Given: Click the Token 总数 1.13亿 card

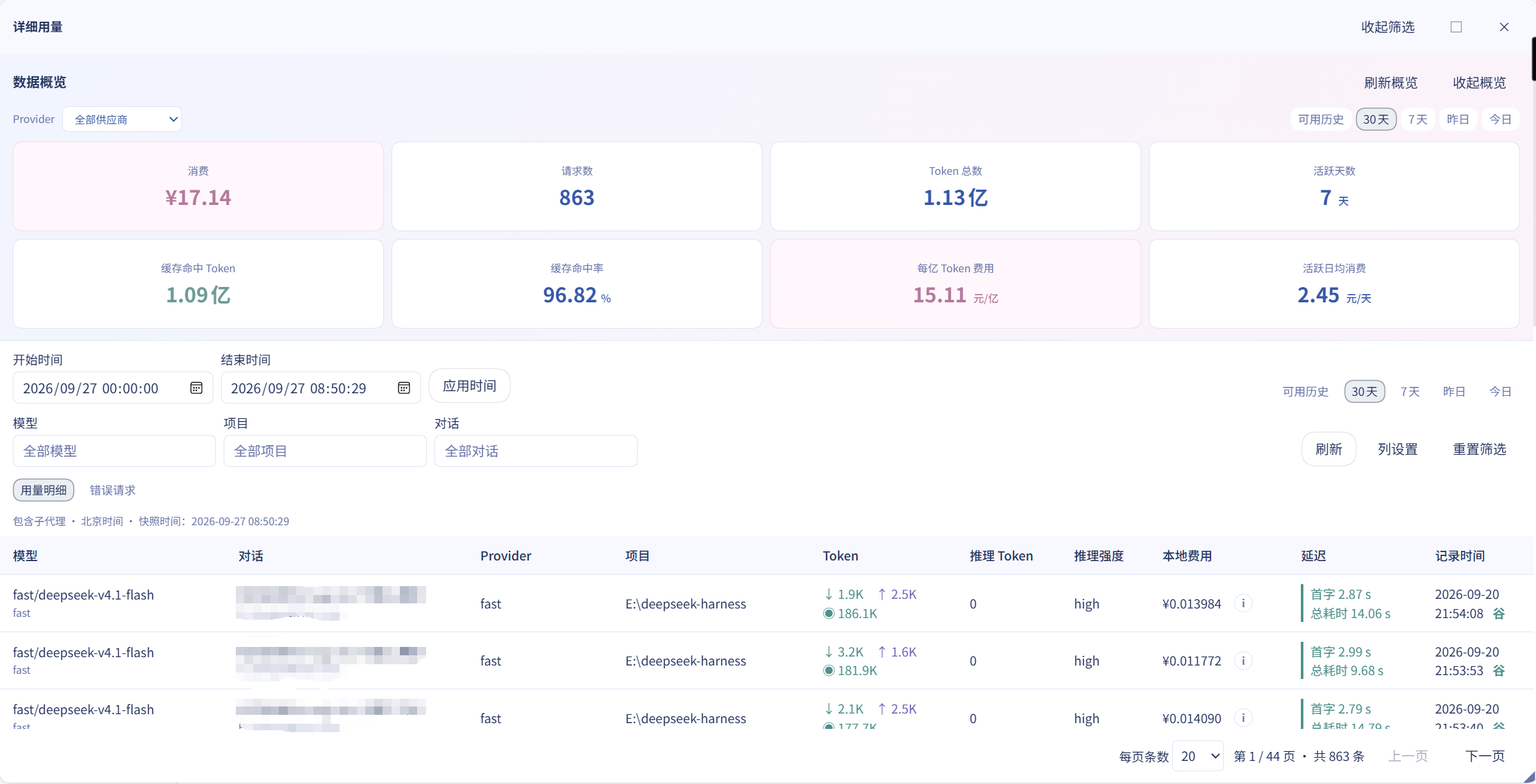Looking at the screenshot, I should [x=955, y=186].
